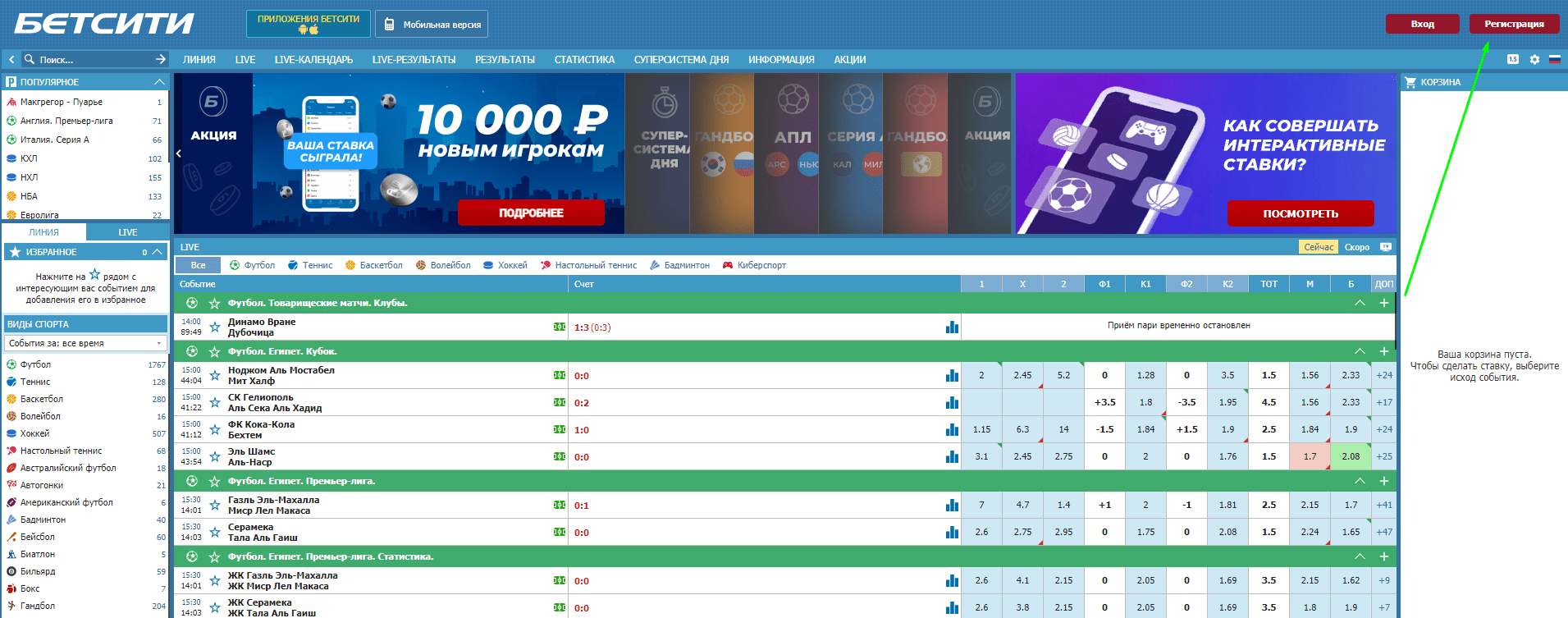1568x618 pixels.
Task: Favorite the Товарищеские матчи league header
Action: click(x=215, y=303)
